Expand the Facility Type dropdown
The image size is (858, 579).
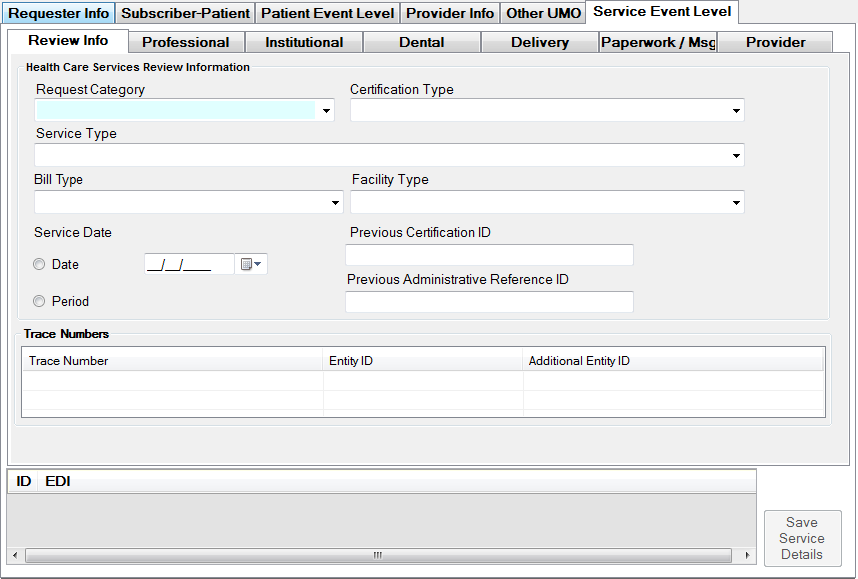tap(736, 203)
